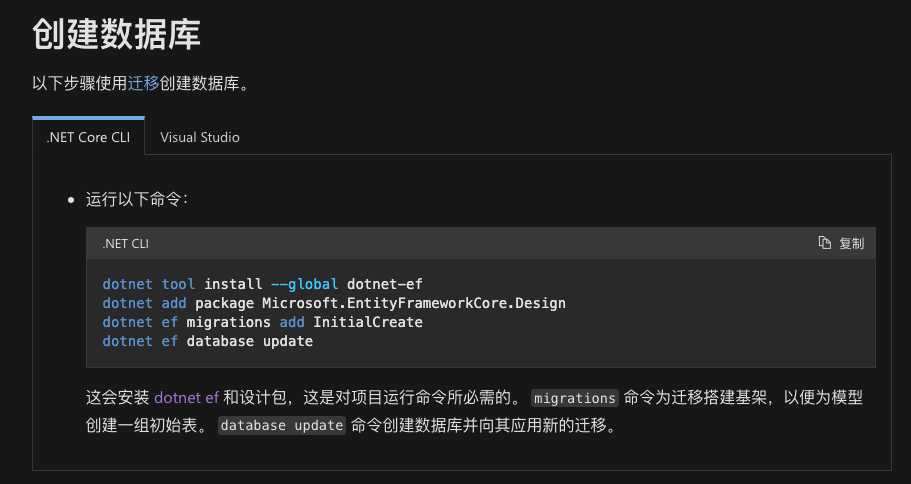
Task: Click the .NET CLI code block header label
Action: [125, 243]
